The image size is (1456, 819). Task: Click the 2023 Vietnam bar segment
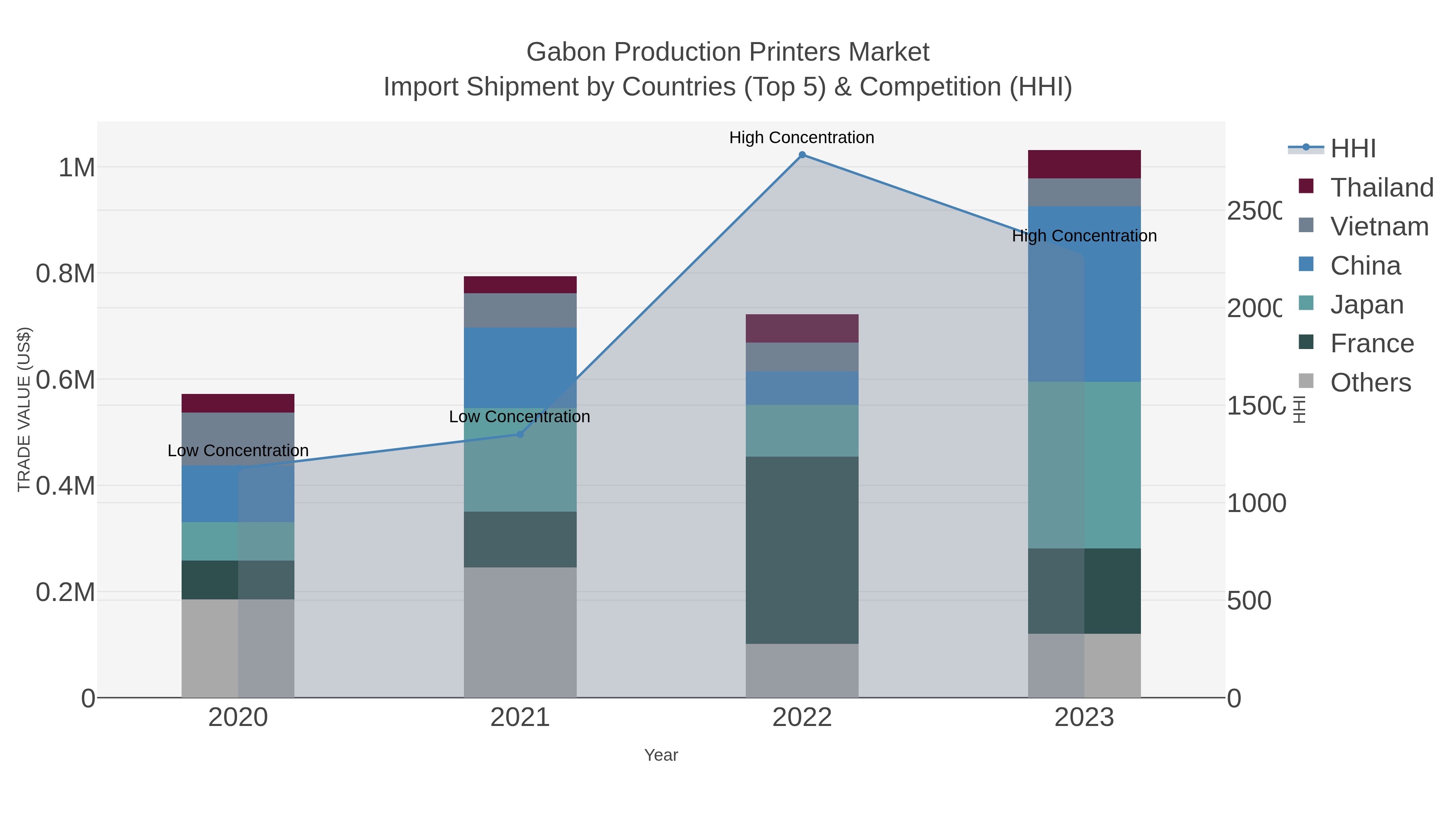pyautogui.click(x=1084, y=193)
